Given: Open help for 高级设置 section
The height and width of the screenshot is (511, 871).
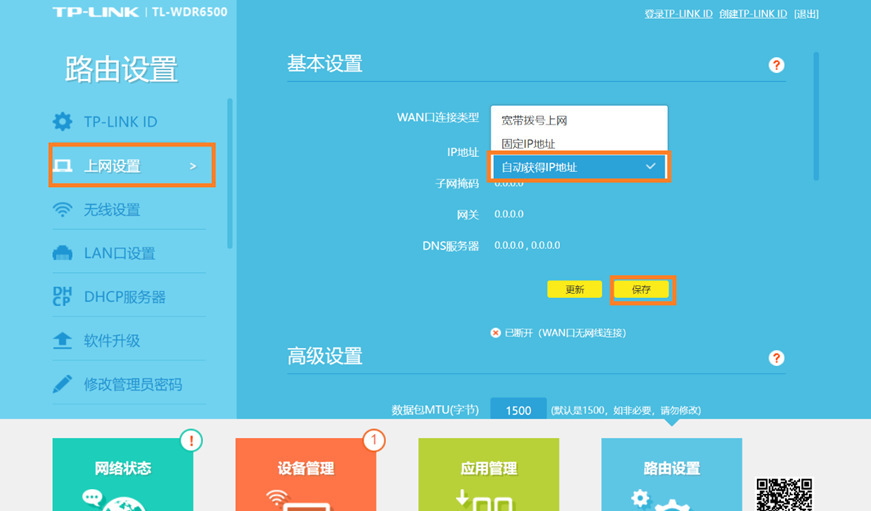Looking at the screenshot, I should (x=776, y=358).
